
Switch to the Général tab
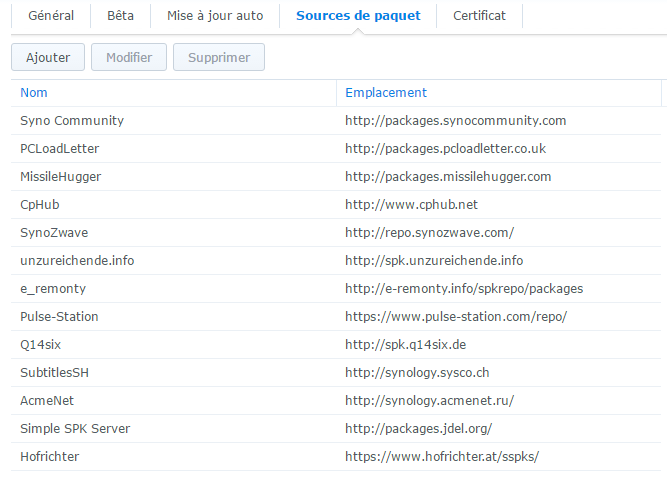point(51,16)
